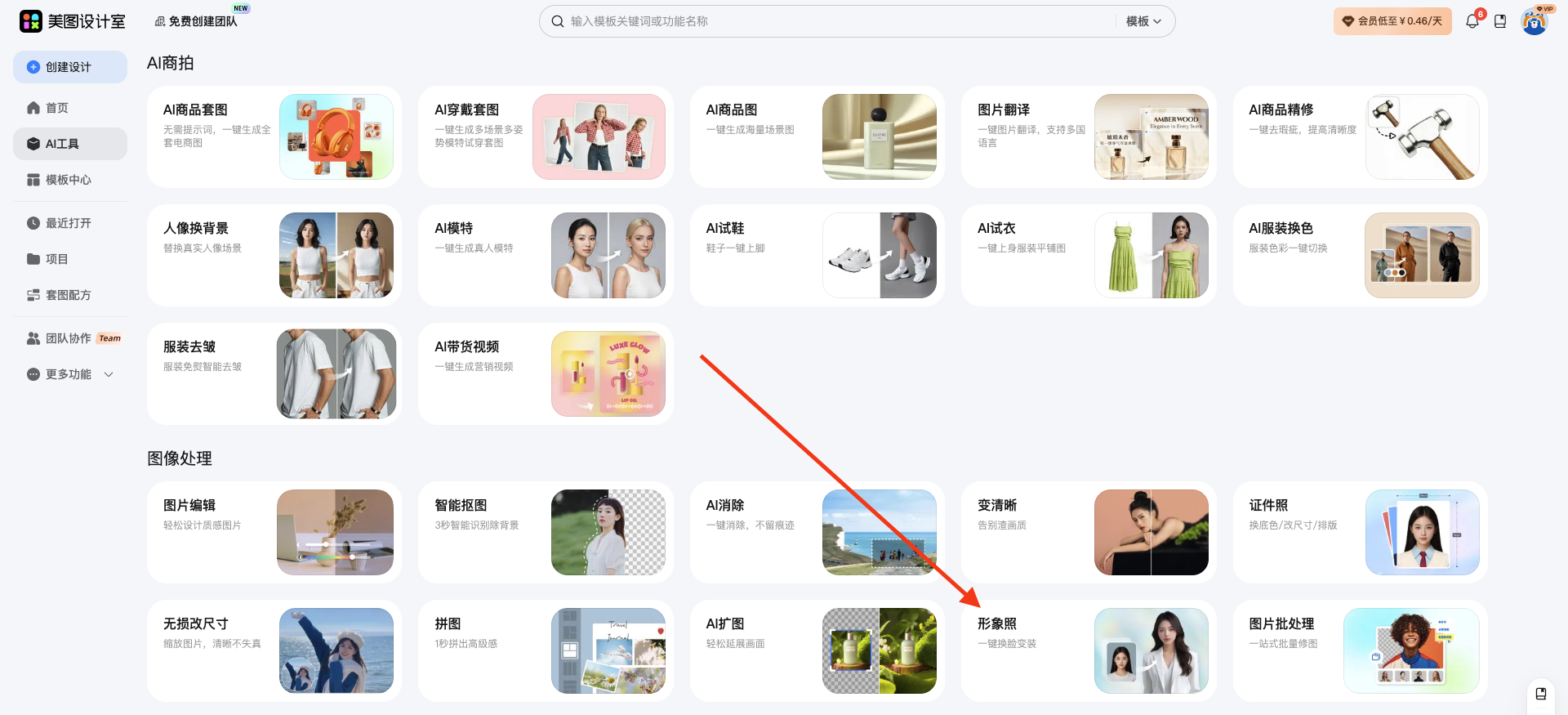Expand the 更多功能 chevron

click(x=109, y=374)
